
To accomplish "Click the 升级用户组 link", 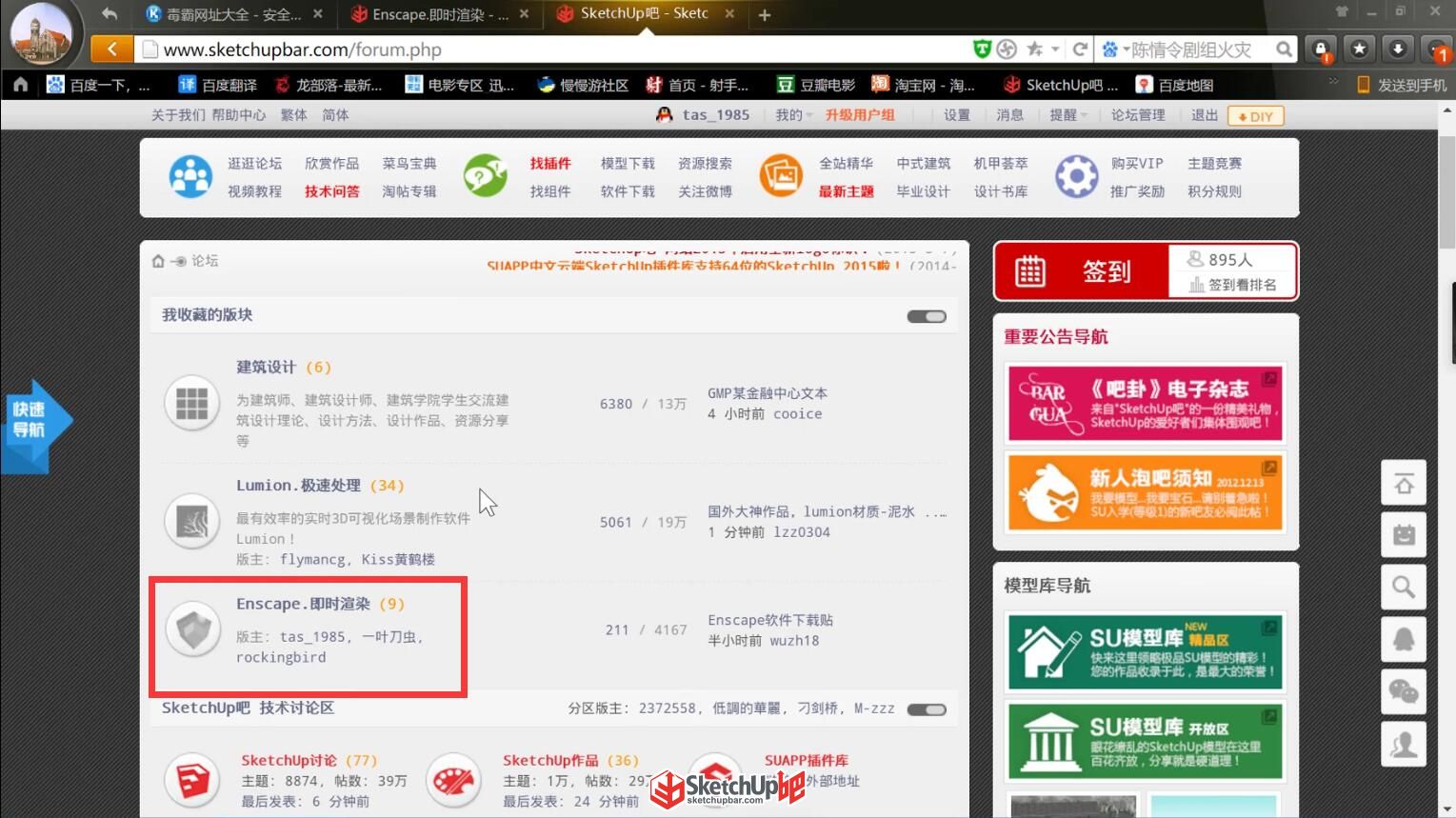I will pos(860,115).
